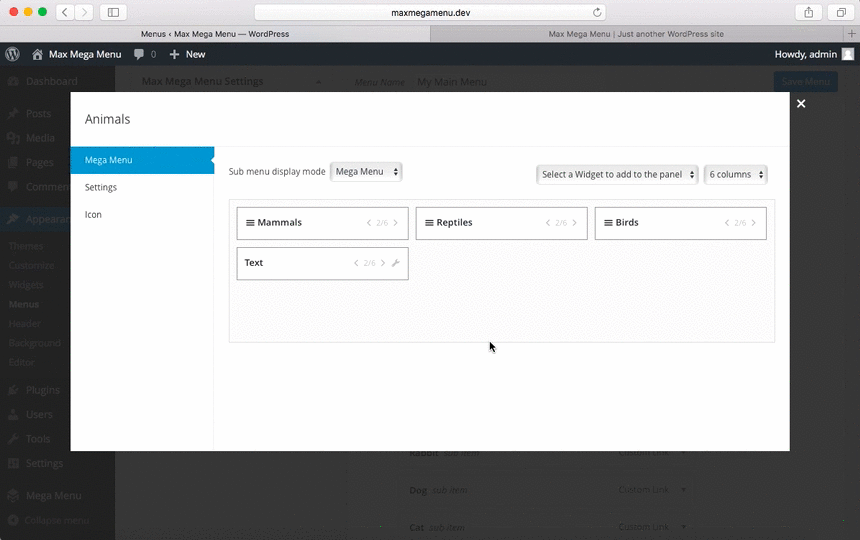
Task: Go forward with Safari forward arrow
Action: (84, 12)
